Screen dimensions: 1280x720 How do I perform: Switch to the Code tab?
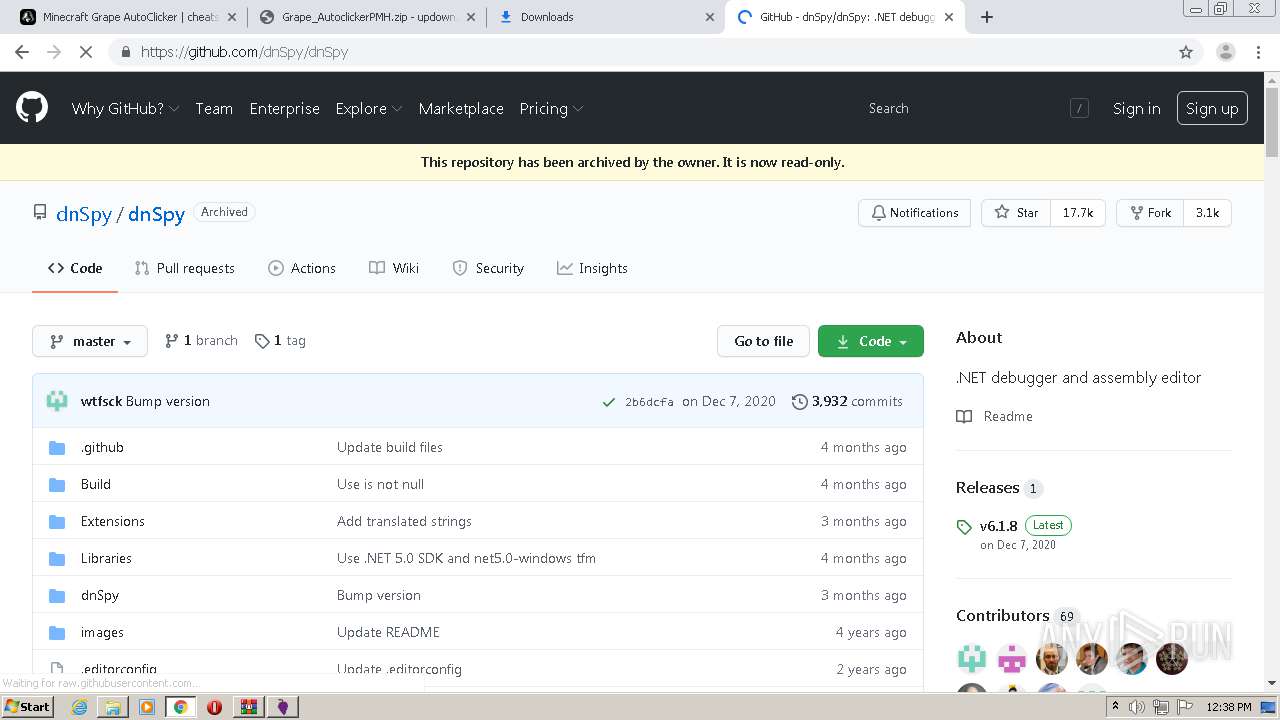pos(75,268)
